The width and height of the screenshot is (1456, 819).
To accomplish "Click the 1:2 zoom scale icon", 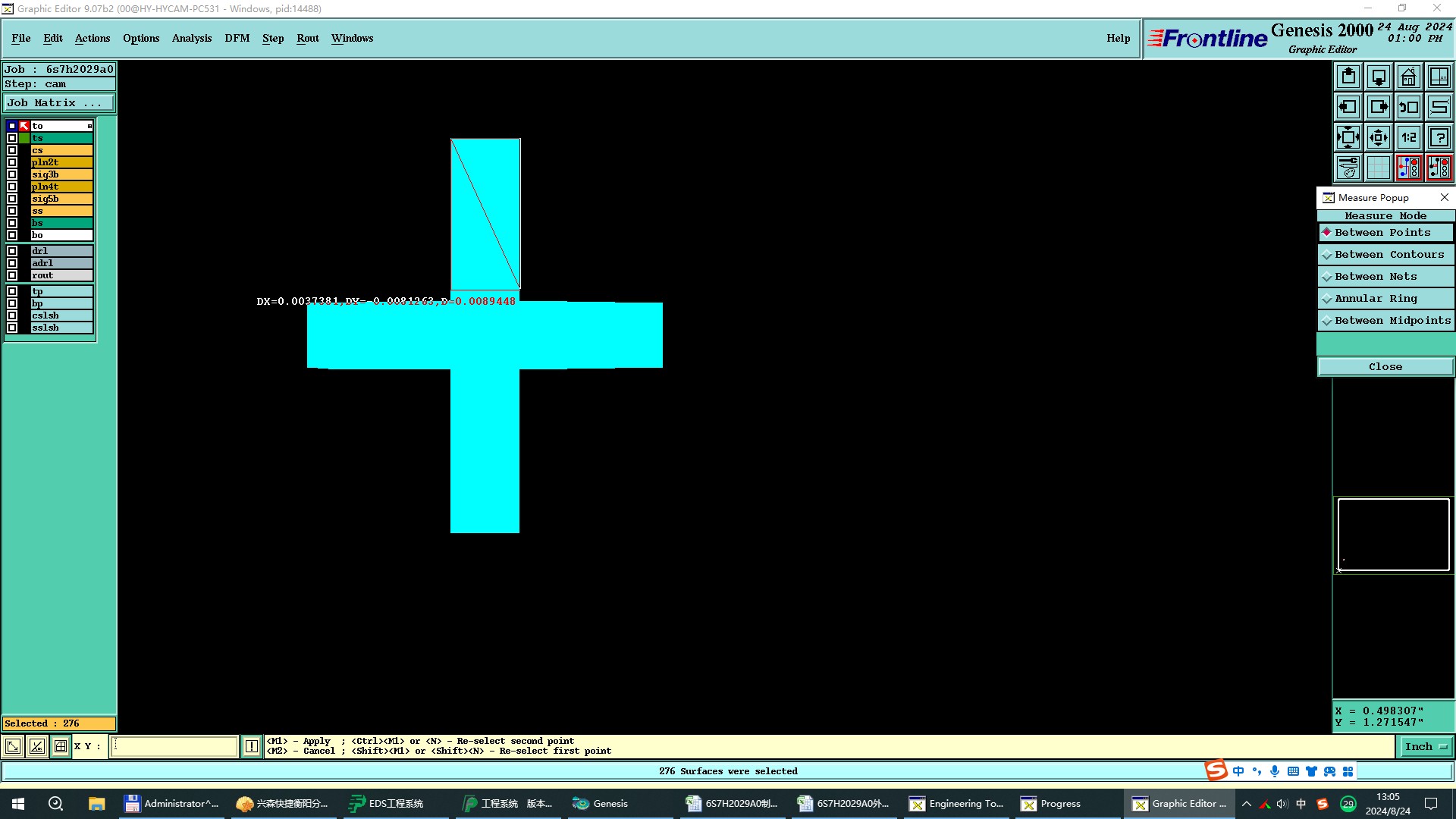I will click(1408, 137).
